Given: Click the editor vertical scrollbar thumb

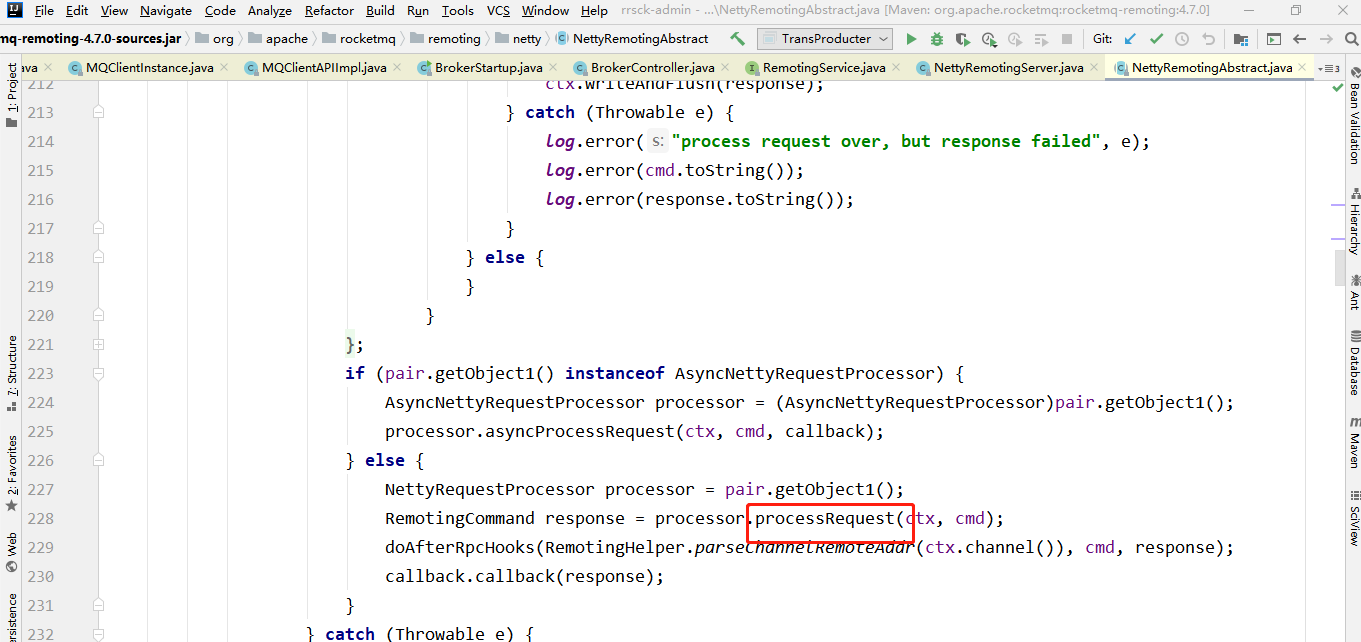Looking at the screenshot, I should (x=1340, y=267).
